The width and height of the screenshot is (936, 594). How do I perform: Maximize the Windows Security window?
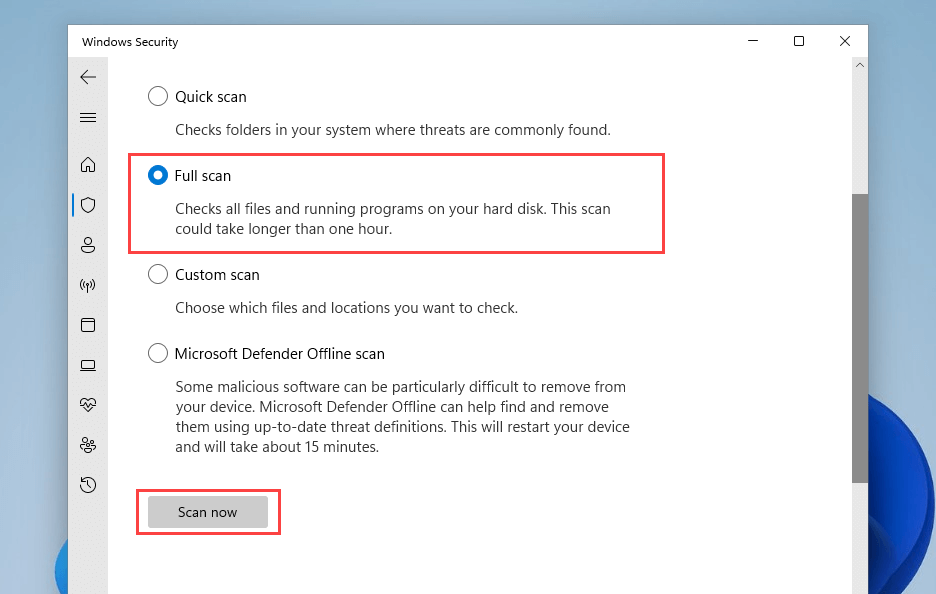point(799,41)
